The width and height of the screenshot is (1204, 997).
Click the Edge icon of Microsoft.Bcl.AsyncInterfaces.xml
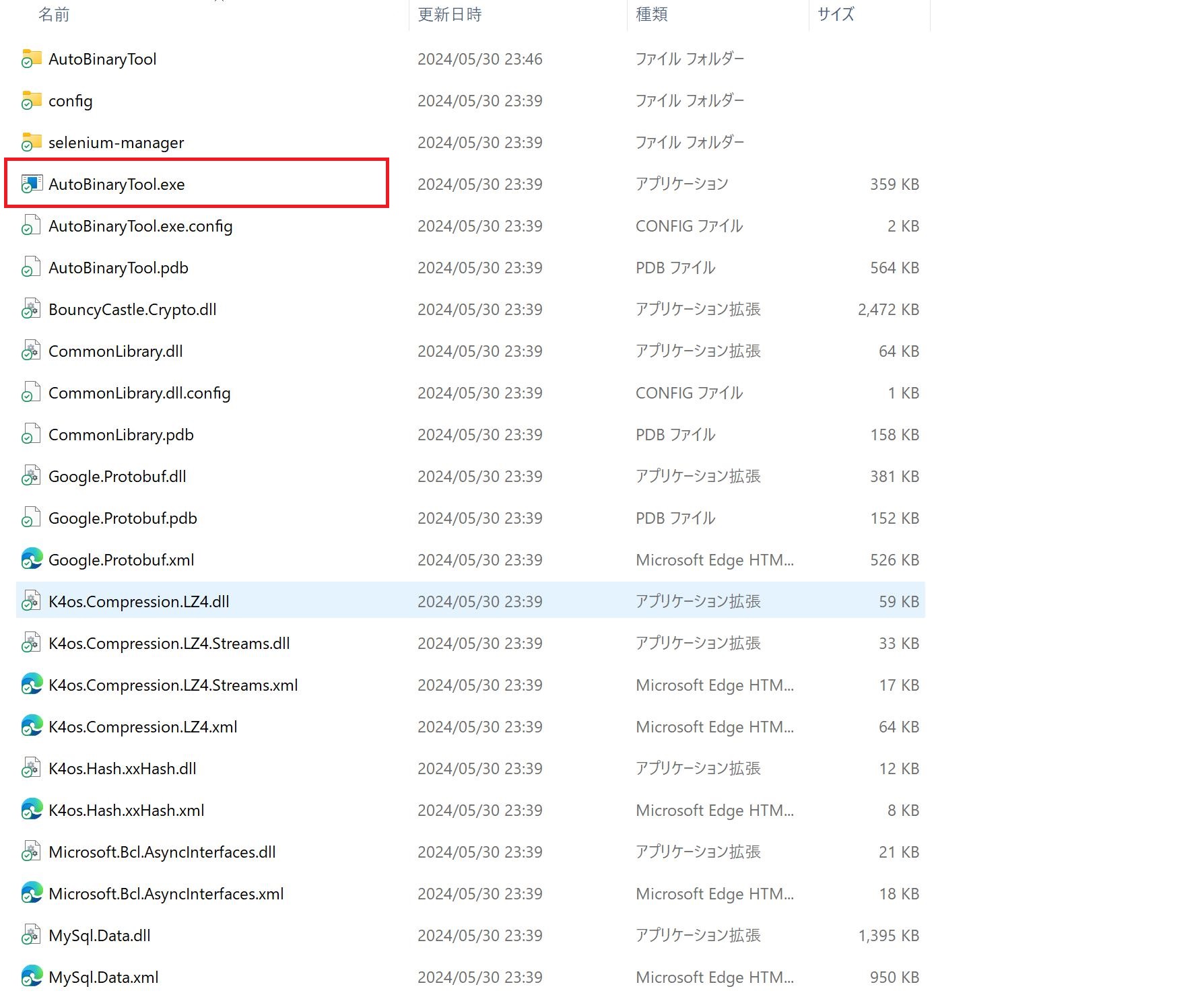(x=32, y=893)
